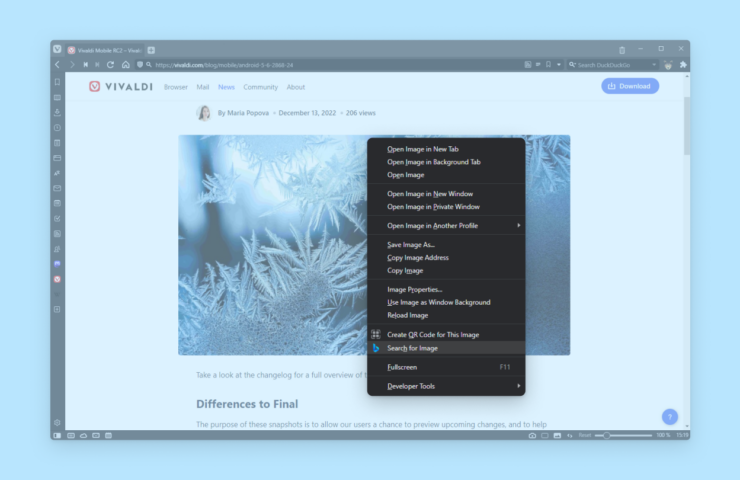Open the Browser nav link
Image resolution: width=740 pixels, height=480 pixels.
[x=176, y=87]
